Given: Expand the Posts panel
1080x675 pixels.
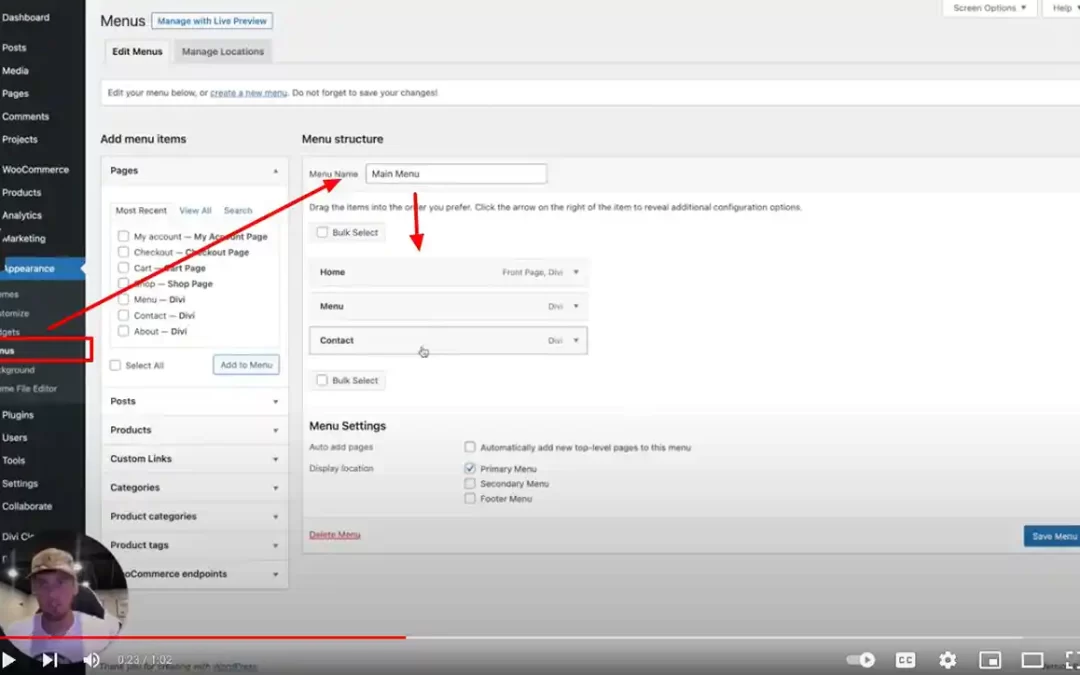Looking at the screenshot, I should (276, 402).
